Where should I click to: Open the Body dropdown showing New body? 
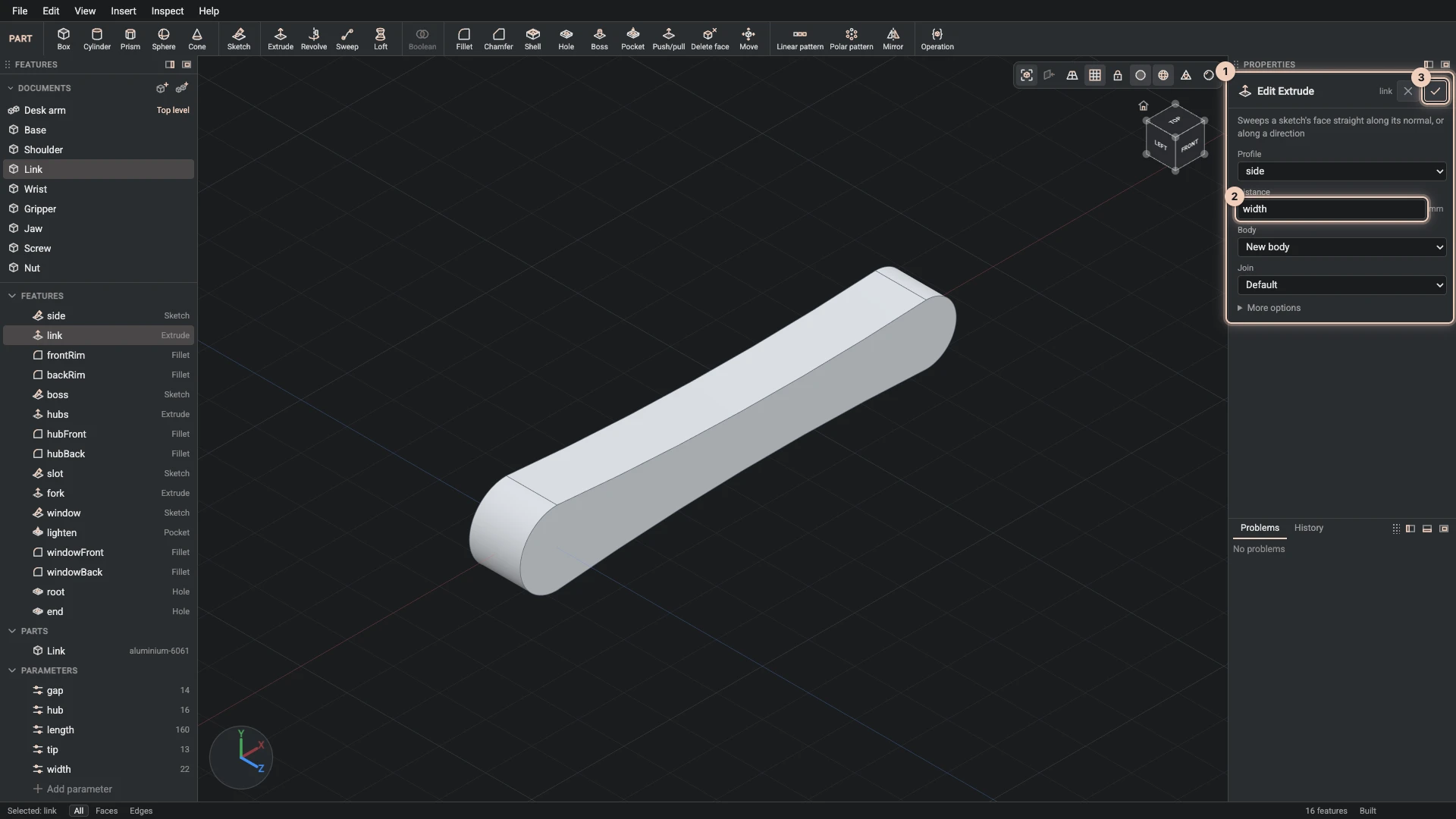pos(1341,247)
